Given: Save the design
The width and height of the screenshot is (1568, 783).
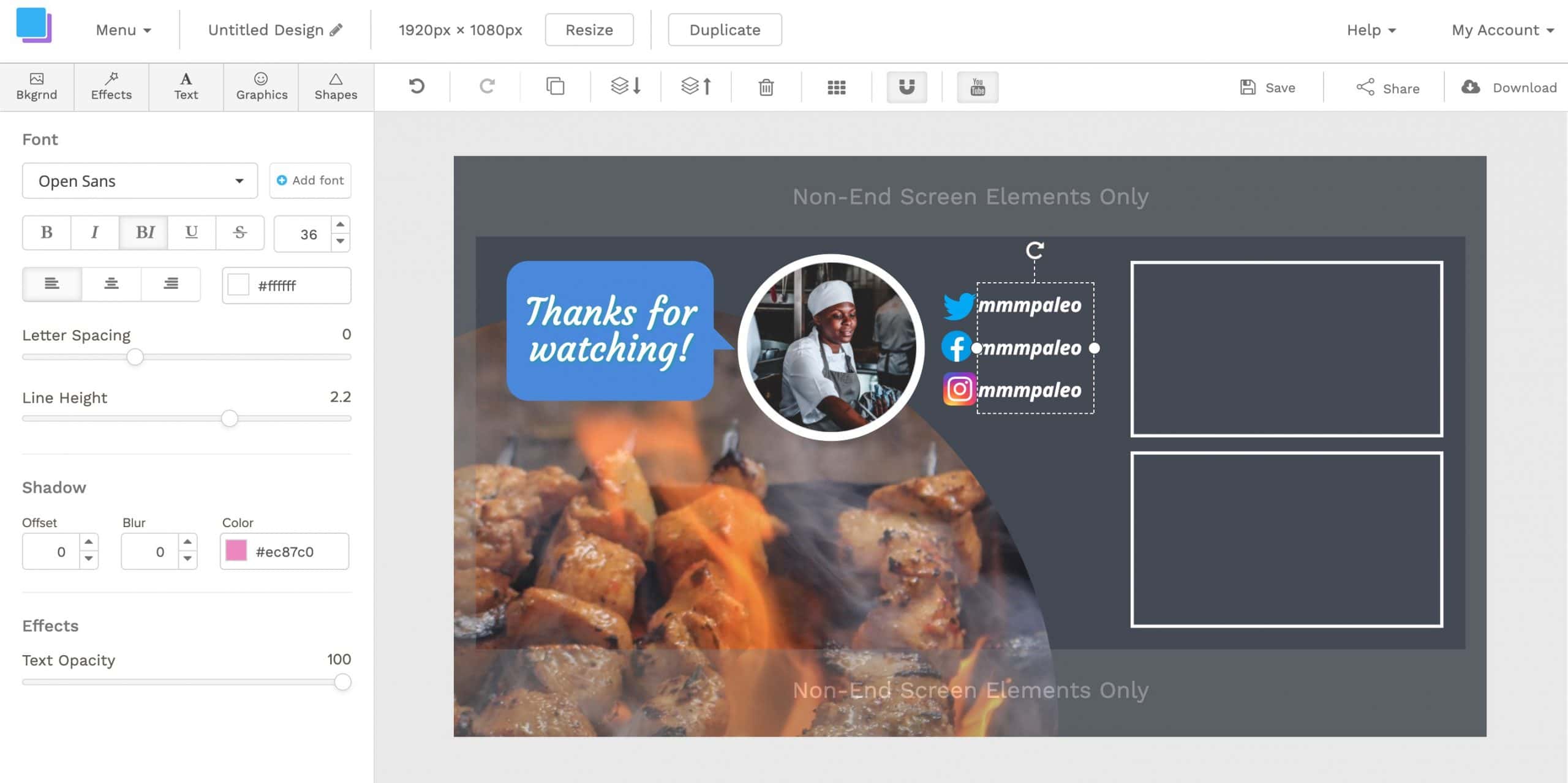Looking at the screenshot, I should point(1267,88).
